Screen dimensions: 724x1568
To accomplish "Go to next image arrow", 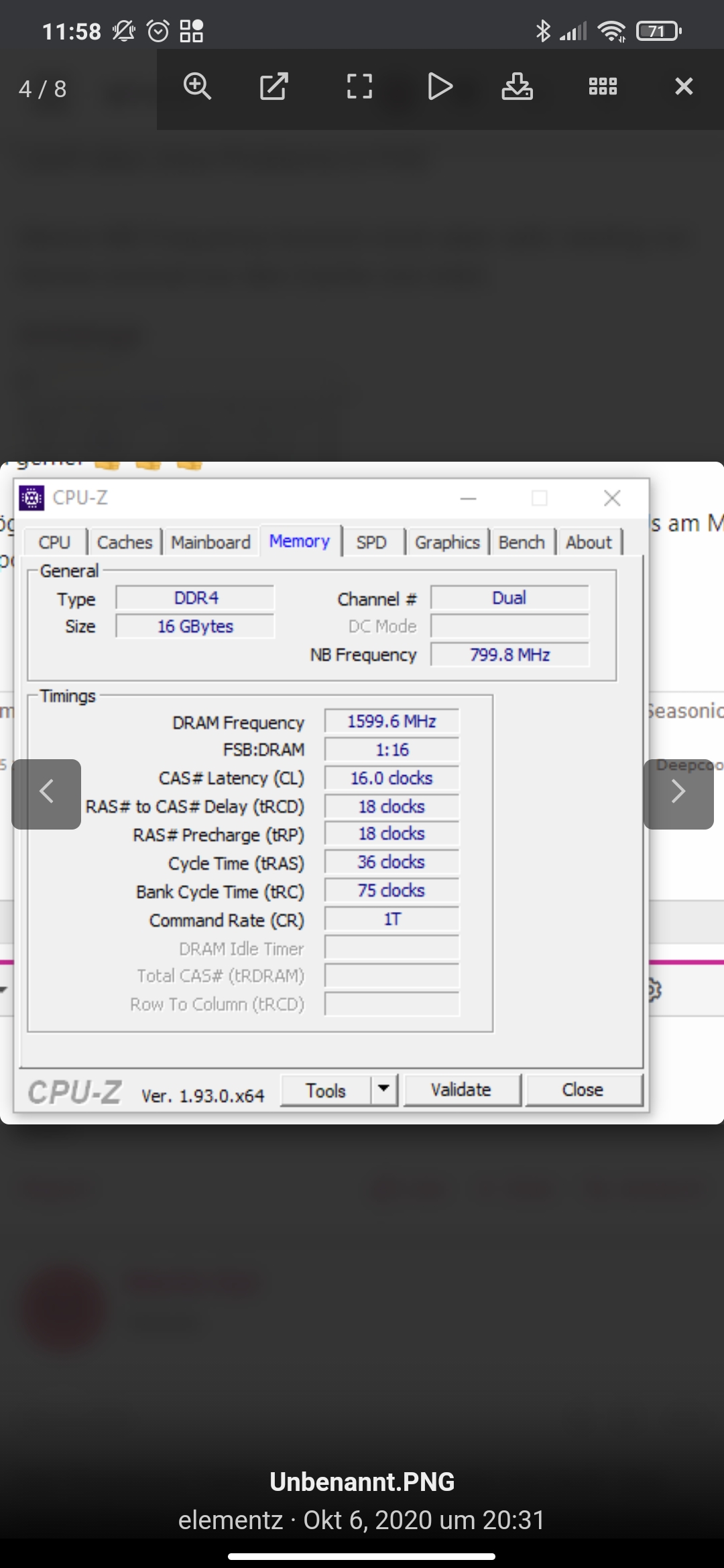I will click(678, 794).
